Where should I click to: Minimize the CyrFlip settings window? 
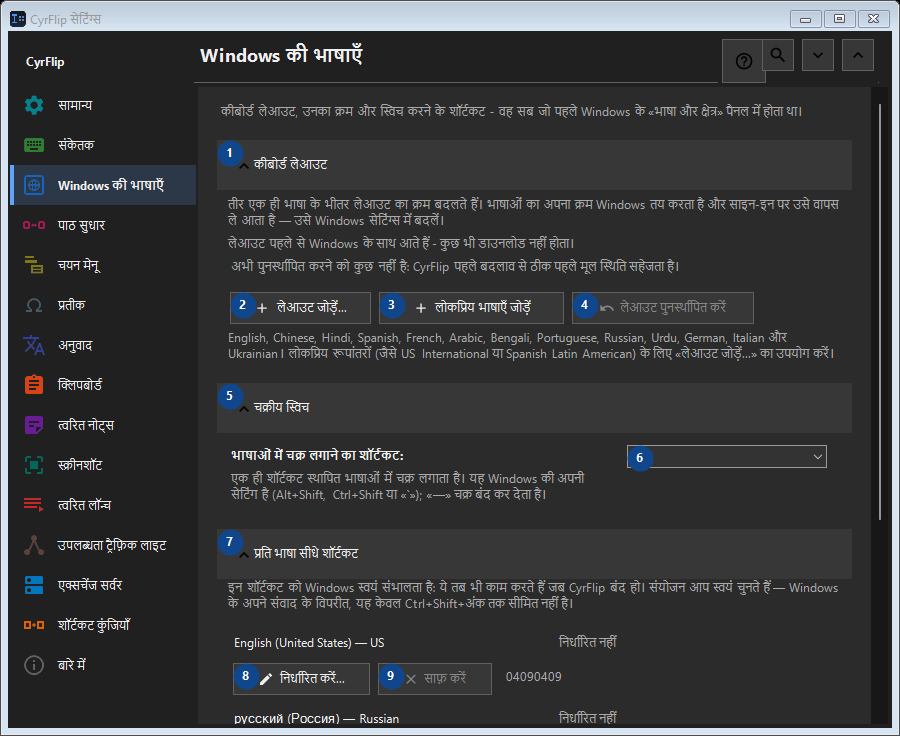(805, 19)
